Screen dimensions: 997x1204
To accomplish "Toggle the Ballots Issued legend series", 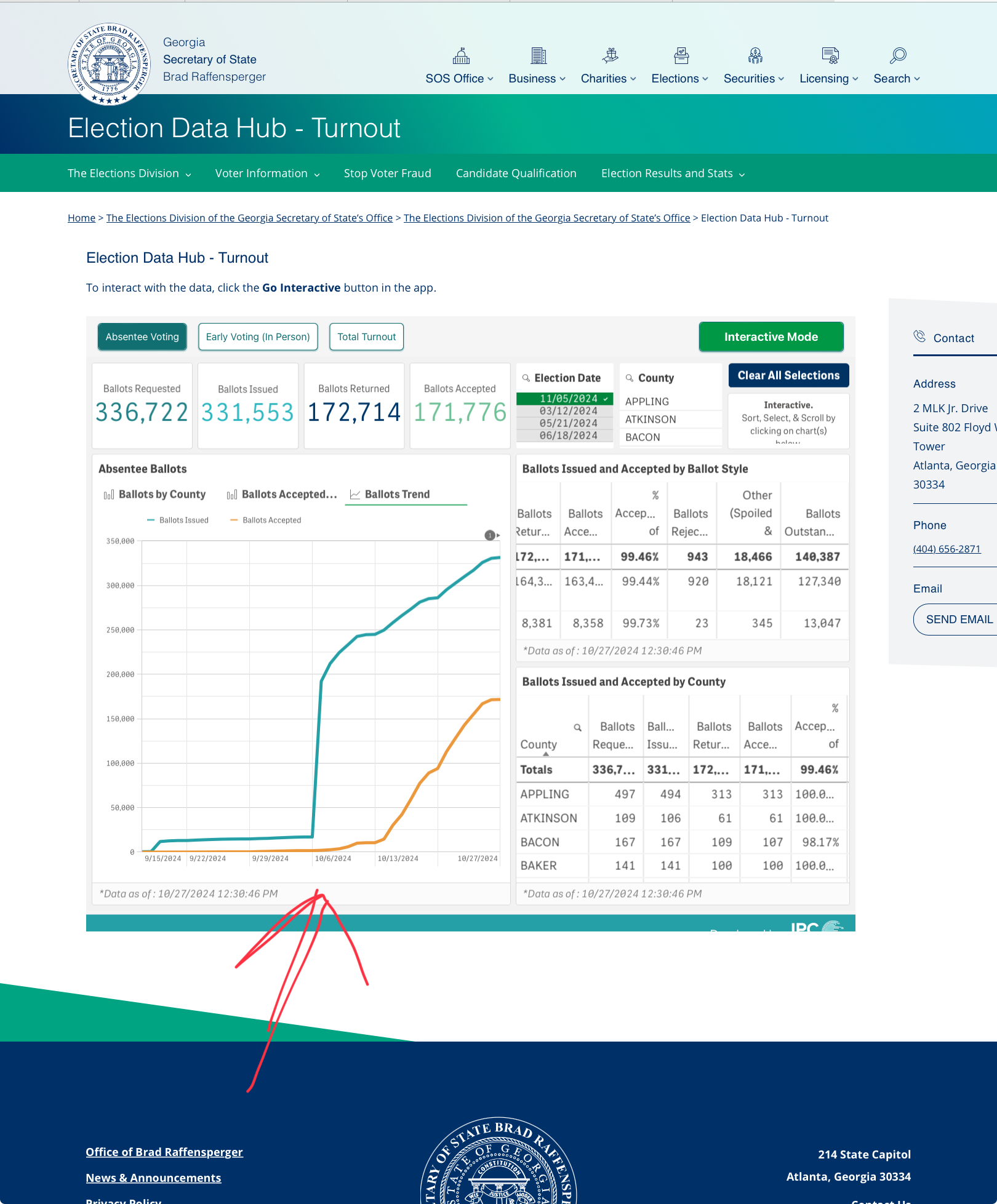I will [x=178, y=520].
